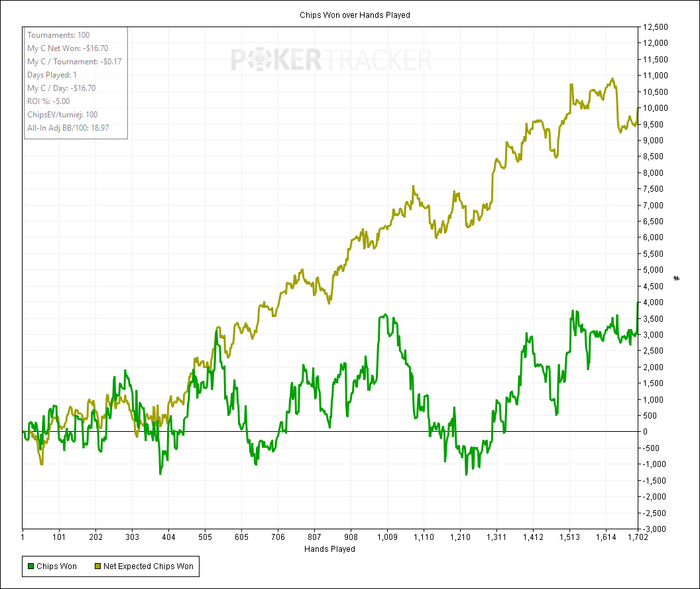Click the 1,702 x-axis tick label
This screenshot has height=589, width=700.
(638, 537)
